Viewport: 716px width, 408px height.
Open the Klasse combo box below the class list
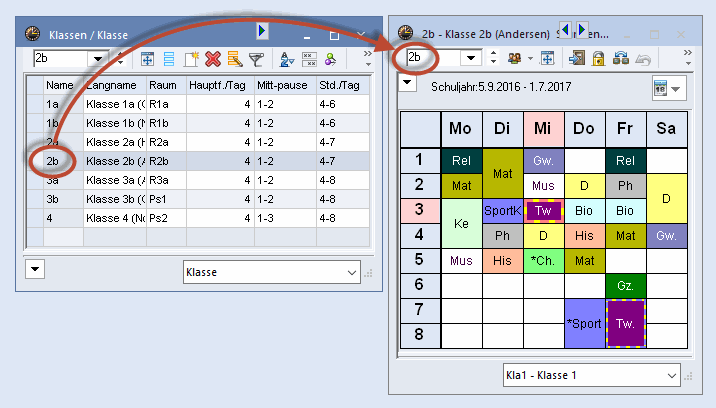(272, 272)
